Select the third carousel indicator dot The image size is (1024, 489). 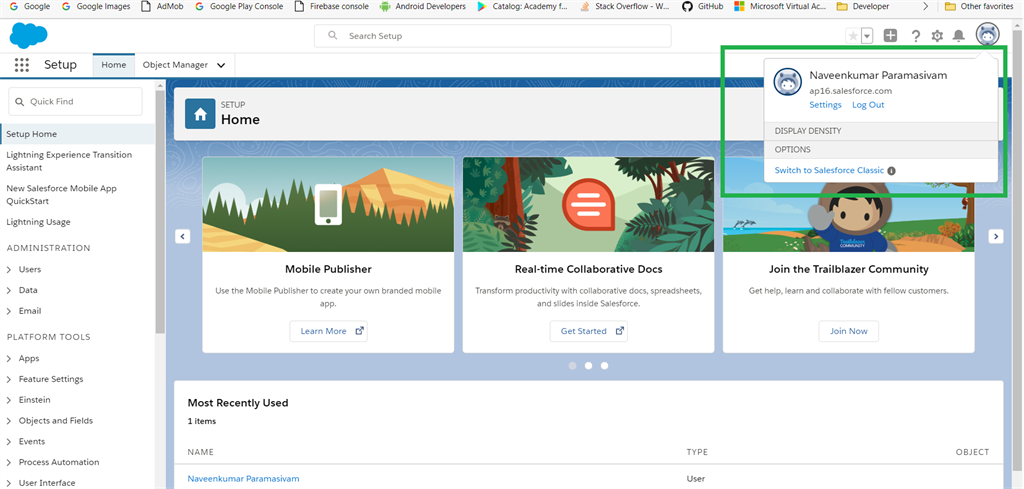click(605, 366)
